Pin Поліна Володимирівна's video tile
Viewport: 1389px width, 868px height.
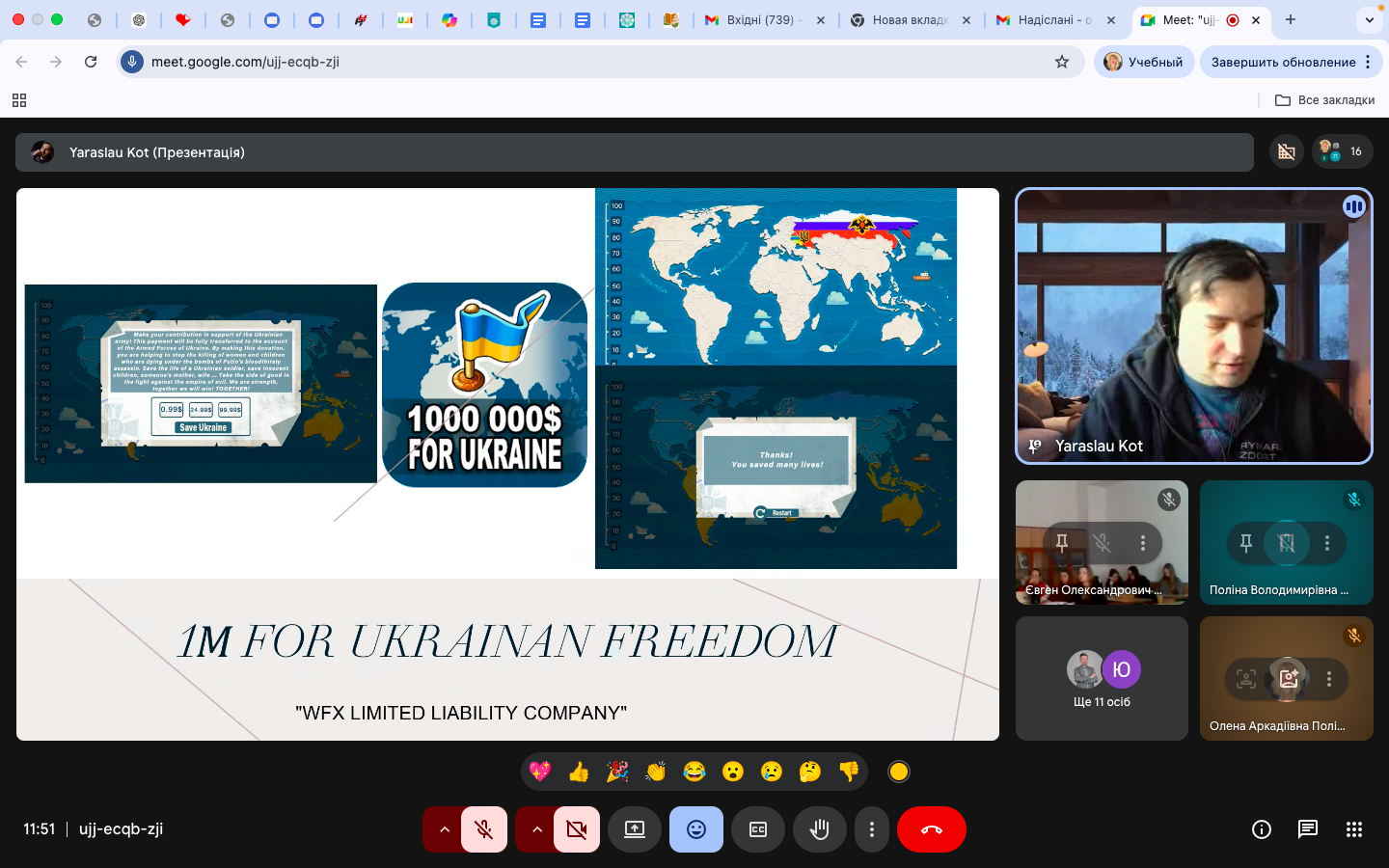click(x=1245, y=543)
